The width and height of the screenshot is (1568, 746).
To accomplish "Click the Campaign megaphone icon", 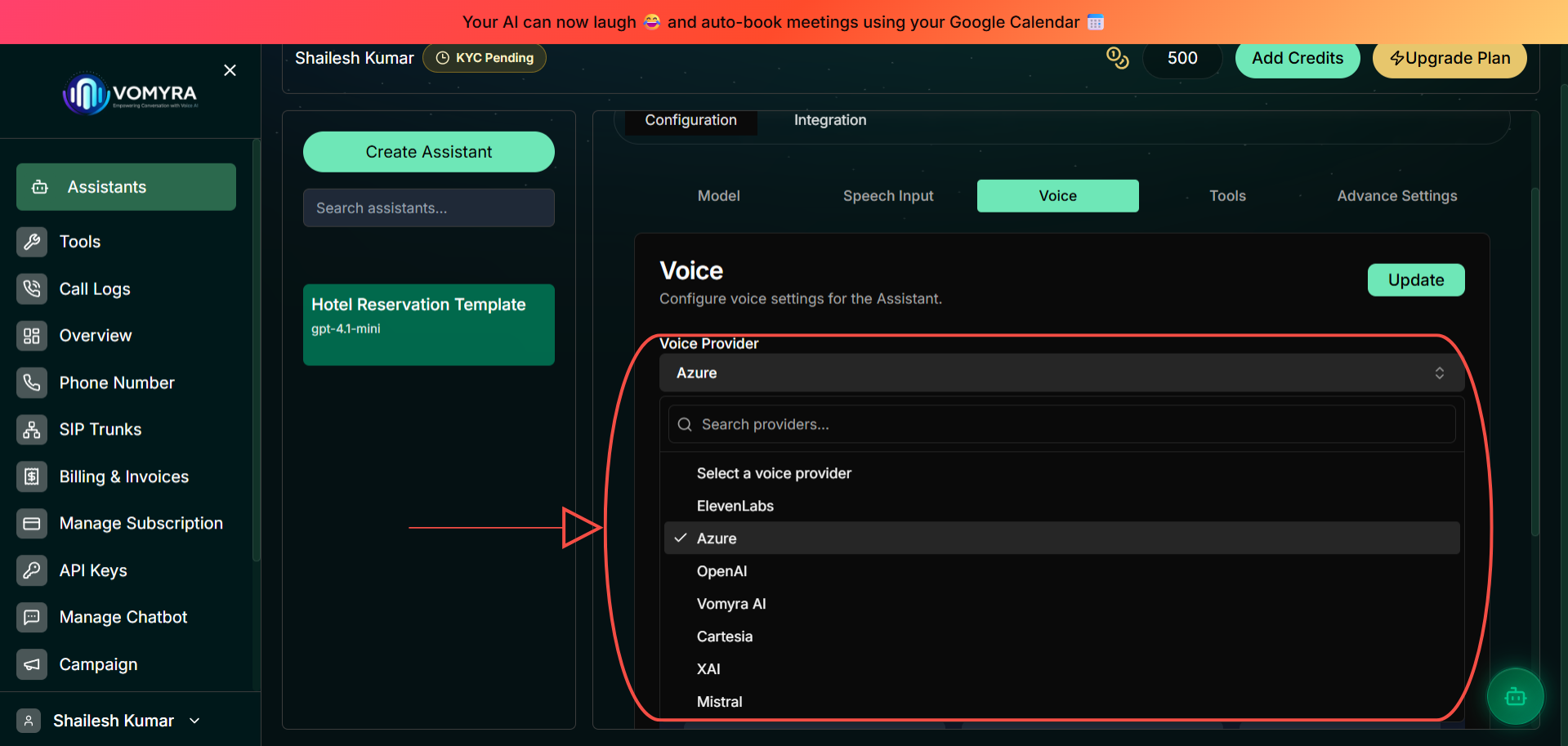I will pyautogui.click(x=32, y=664).
